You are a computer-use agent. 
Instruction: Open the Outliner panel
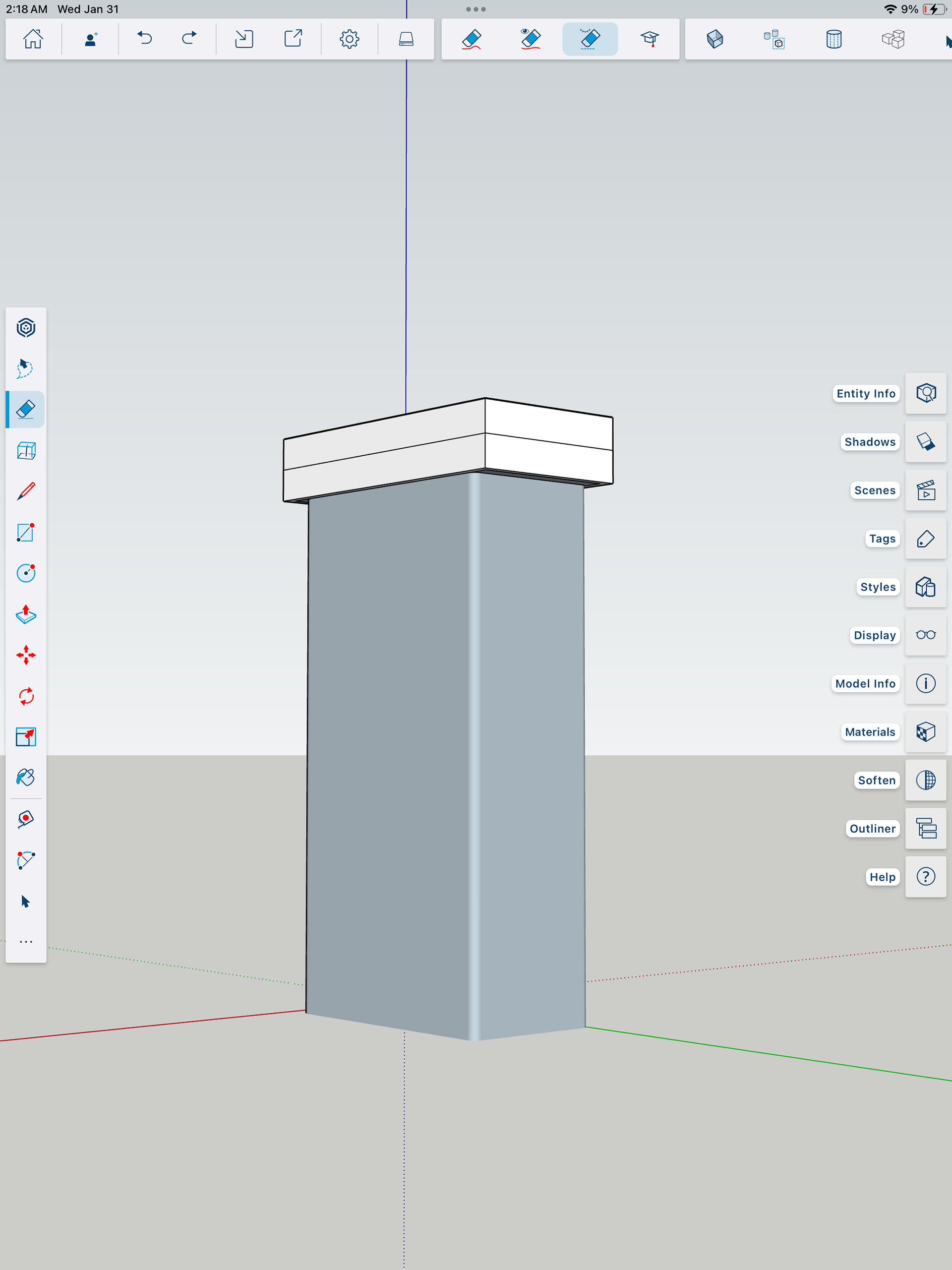[x=926, y=829]
